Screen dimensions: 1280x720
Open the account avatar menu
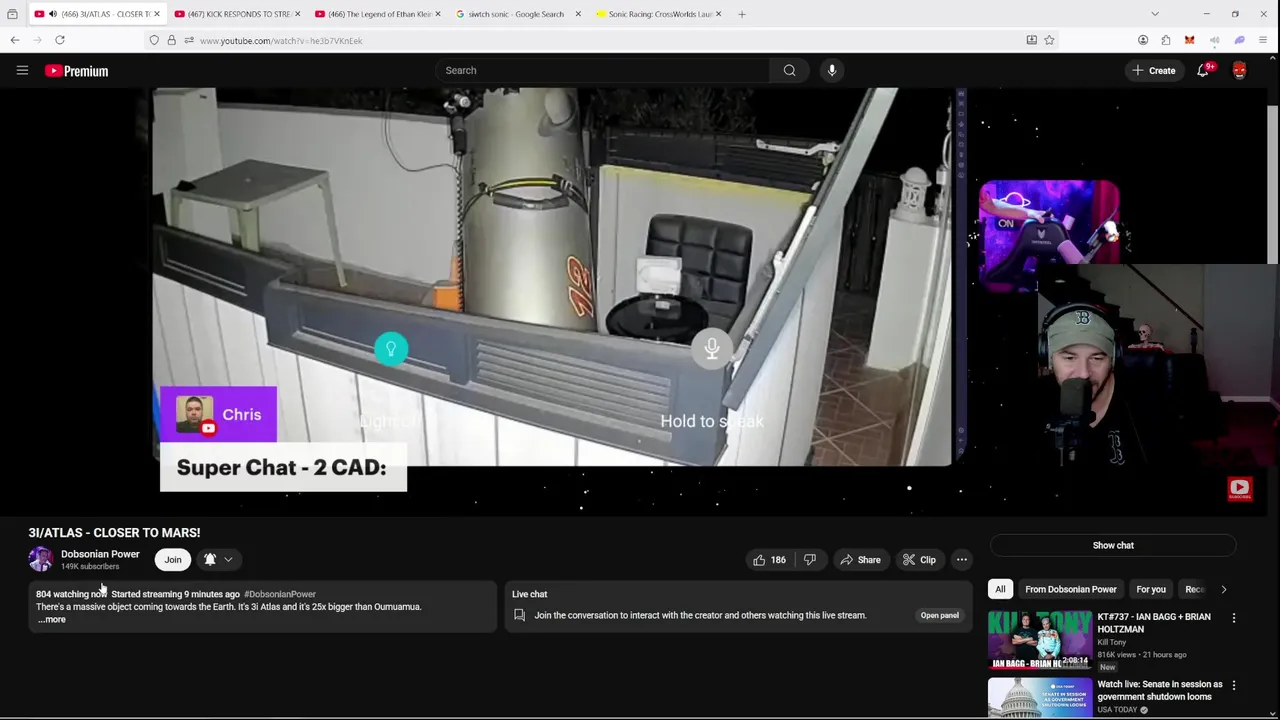click(1239, 70)
